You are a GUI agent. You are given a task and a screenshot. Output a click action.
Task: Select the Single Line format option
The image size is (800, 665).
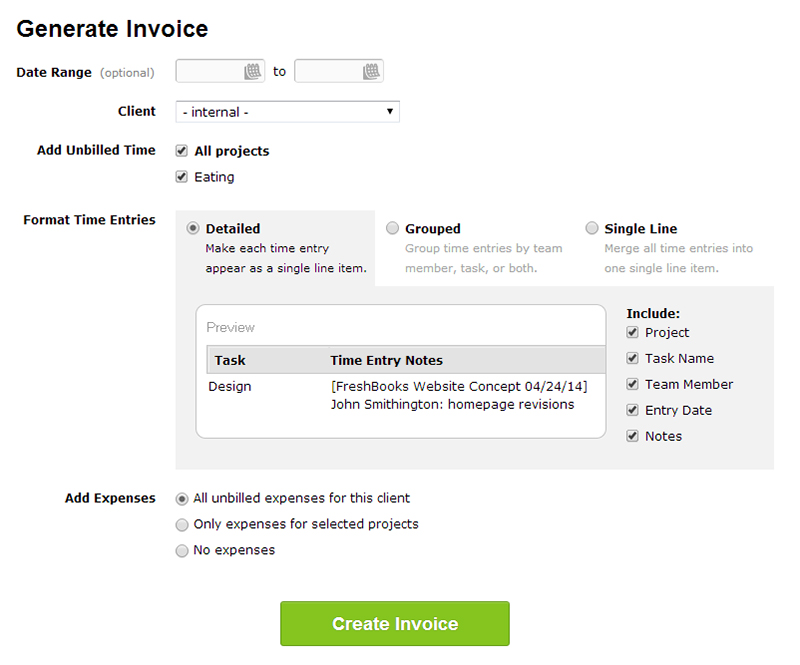click(592, 228)
